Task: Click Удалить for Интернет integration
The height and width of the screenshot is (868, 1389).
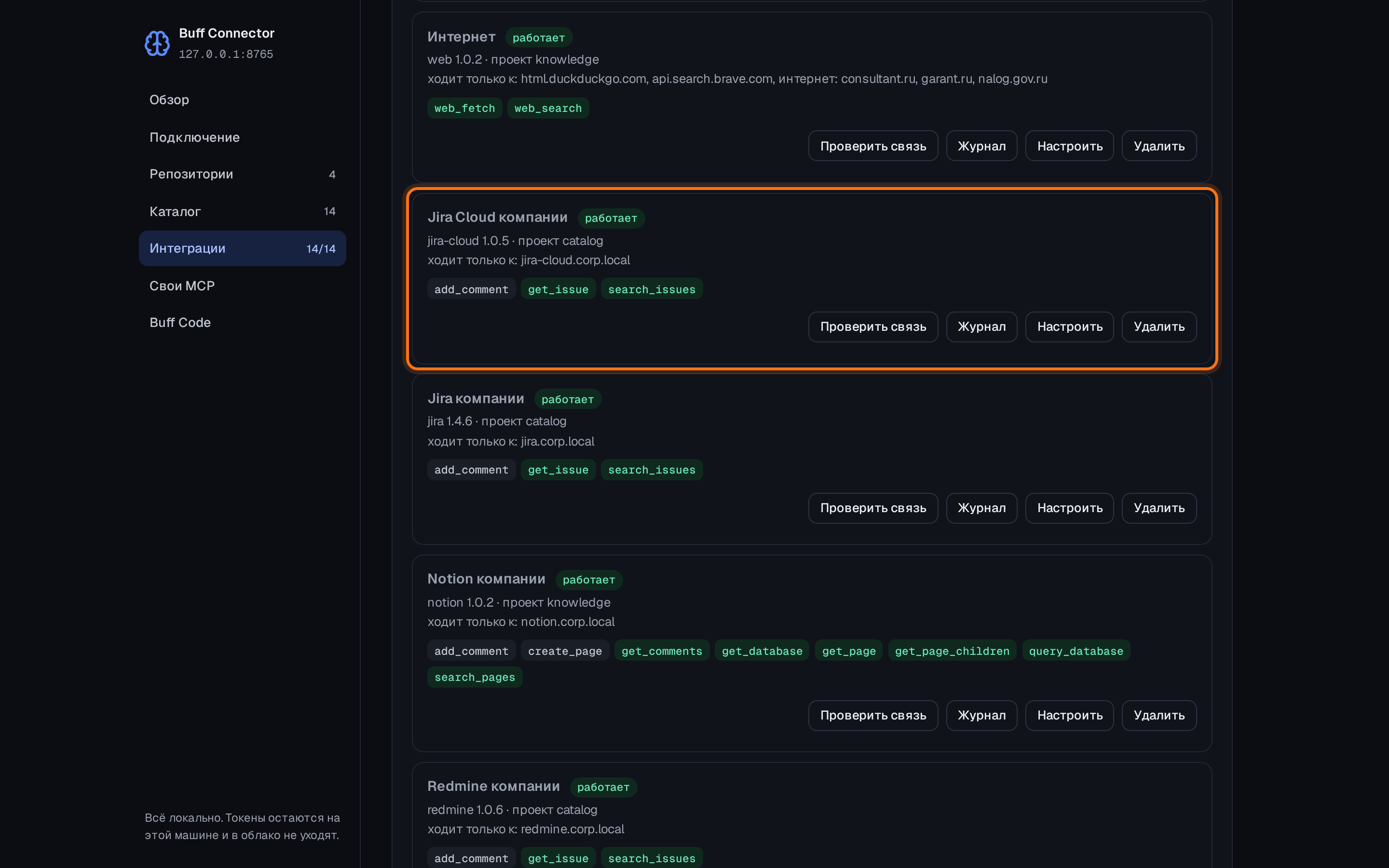Action: point(1159,146)
